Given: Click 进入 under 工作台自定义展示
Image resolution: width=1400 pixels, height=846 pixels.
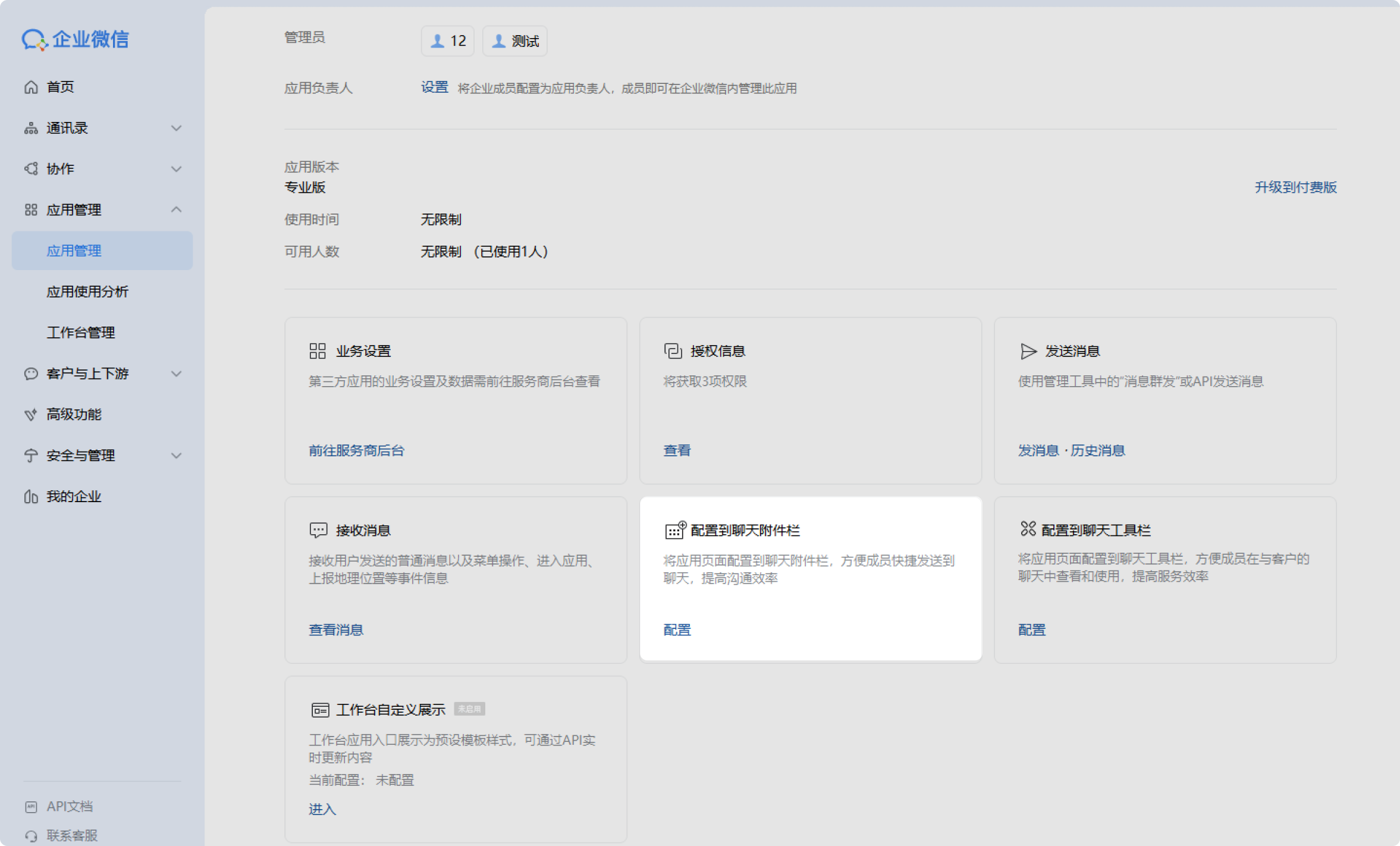Looking at the screenshot, I should (322, 809).
